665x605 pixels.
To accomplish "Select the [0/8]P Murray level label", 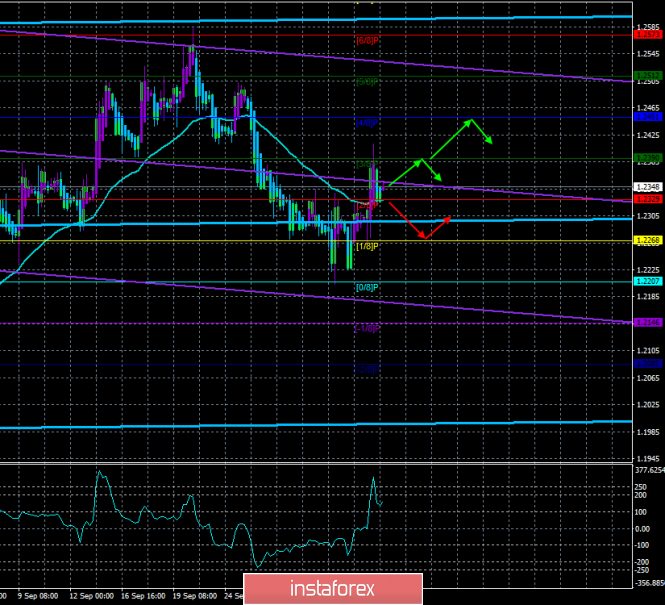I will click(367, 287).
